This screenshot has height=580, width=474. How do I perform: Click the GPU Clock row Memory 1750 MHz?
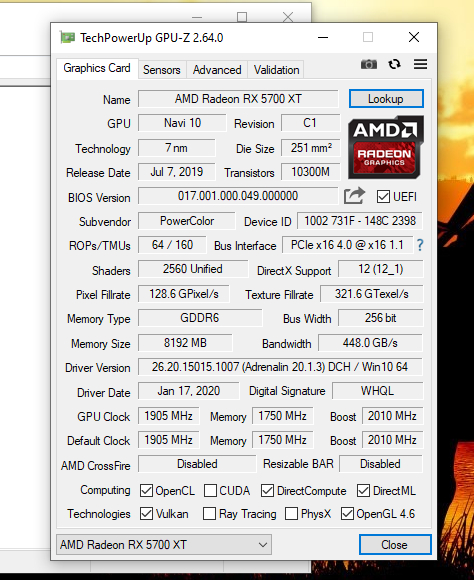pos(282,416)
